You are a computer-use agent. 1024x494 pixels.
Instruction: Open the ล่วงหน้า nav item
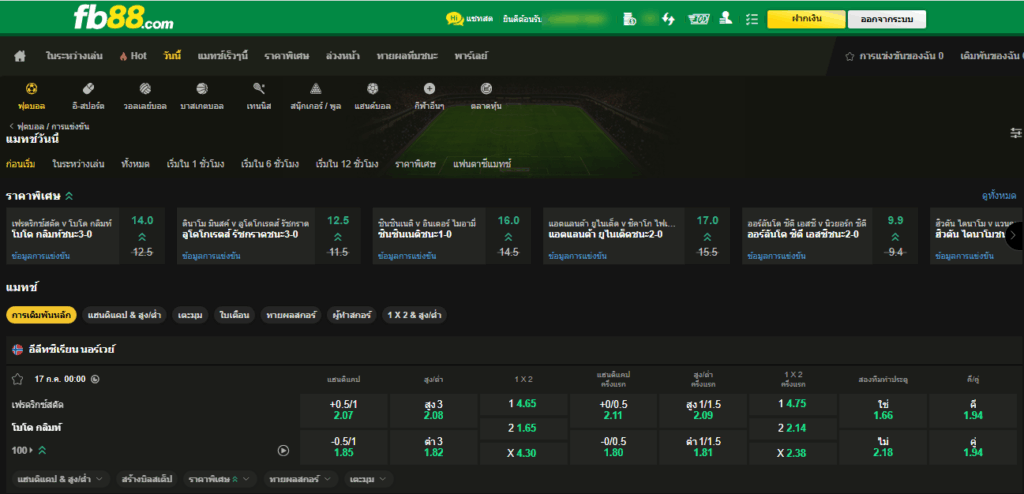click(343, 56)
